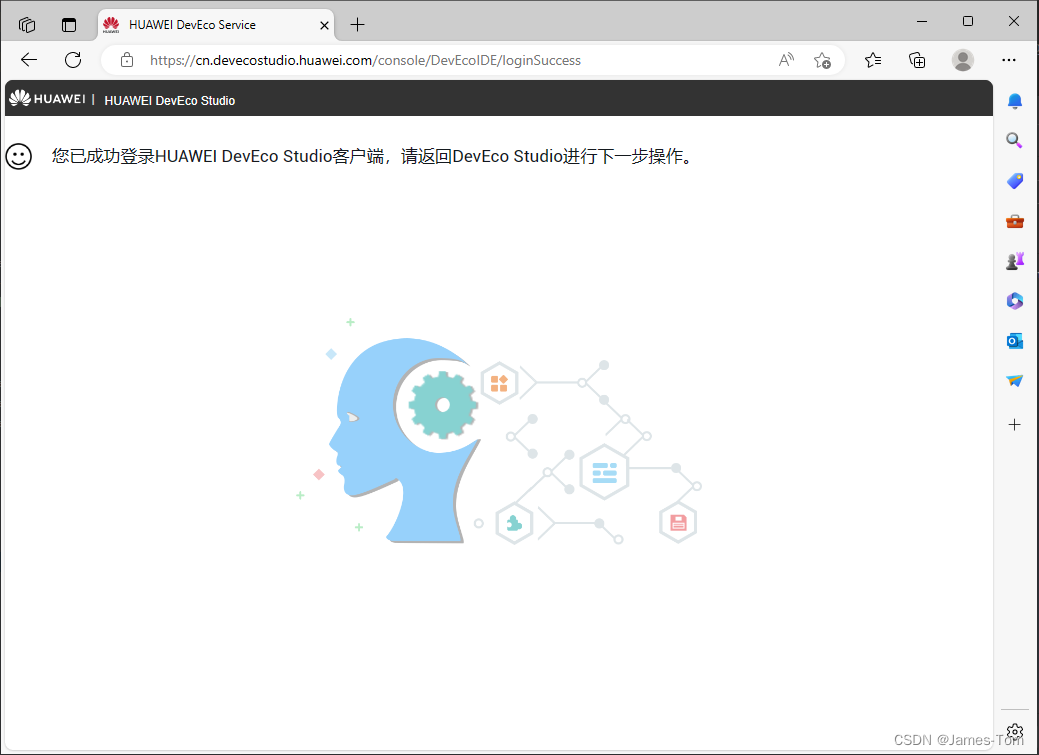Click the HUAWEI logo in header
The height and width of the screenshot is (755, 1039).
pos(47,99)
